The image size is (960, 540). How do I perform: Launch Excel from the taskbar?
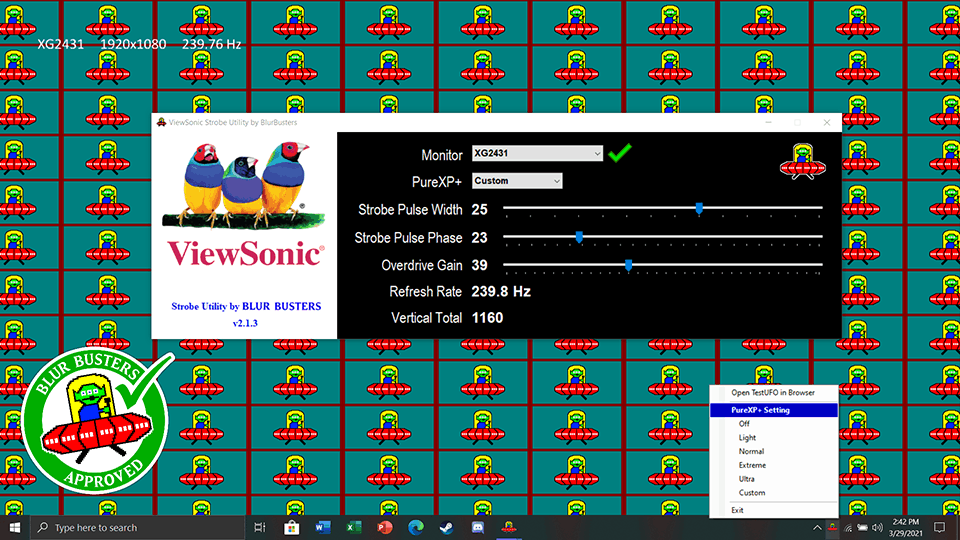tap(353, 527)
